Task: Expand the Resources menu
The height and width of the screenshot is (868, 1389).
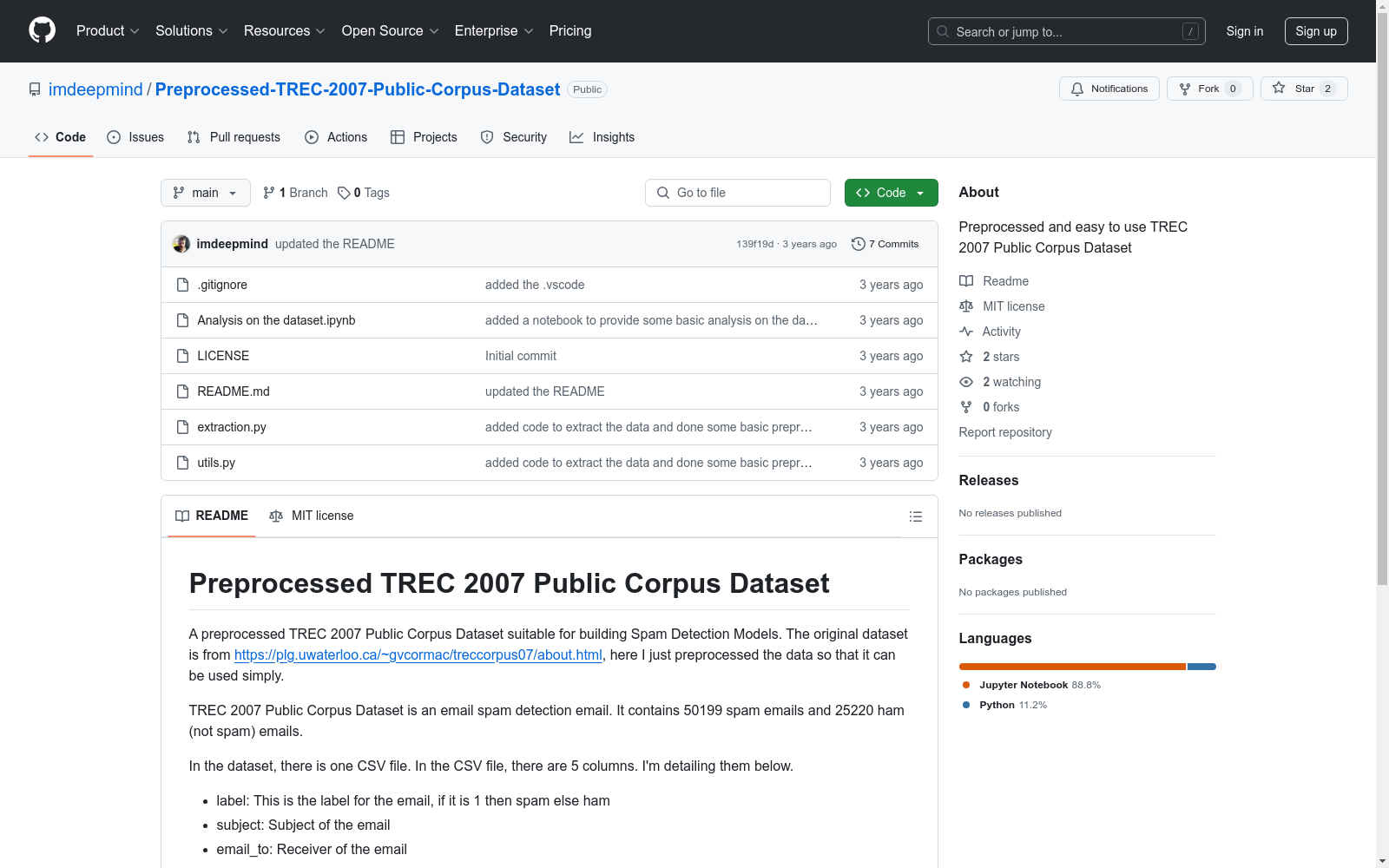Action: tap(285, 30)
